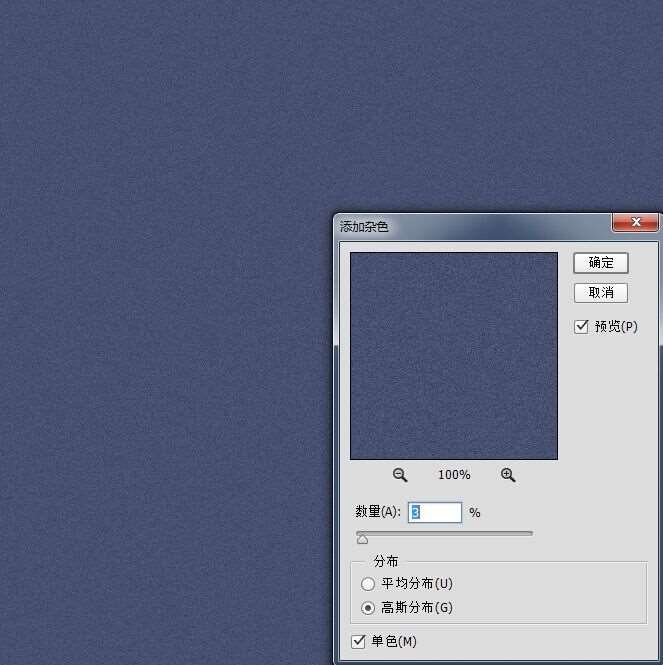Cancel with the 取消 button
The height and width of the screenshot is (665, 663).
point(601,293)
